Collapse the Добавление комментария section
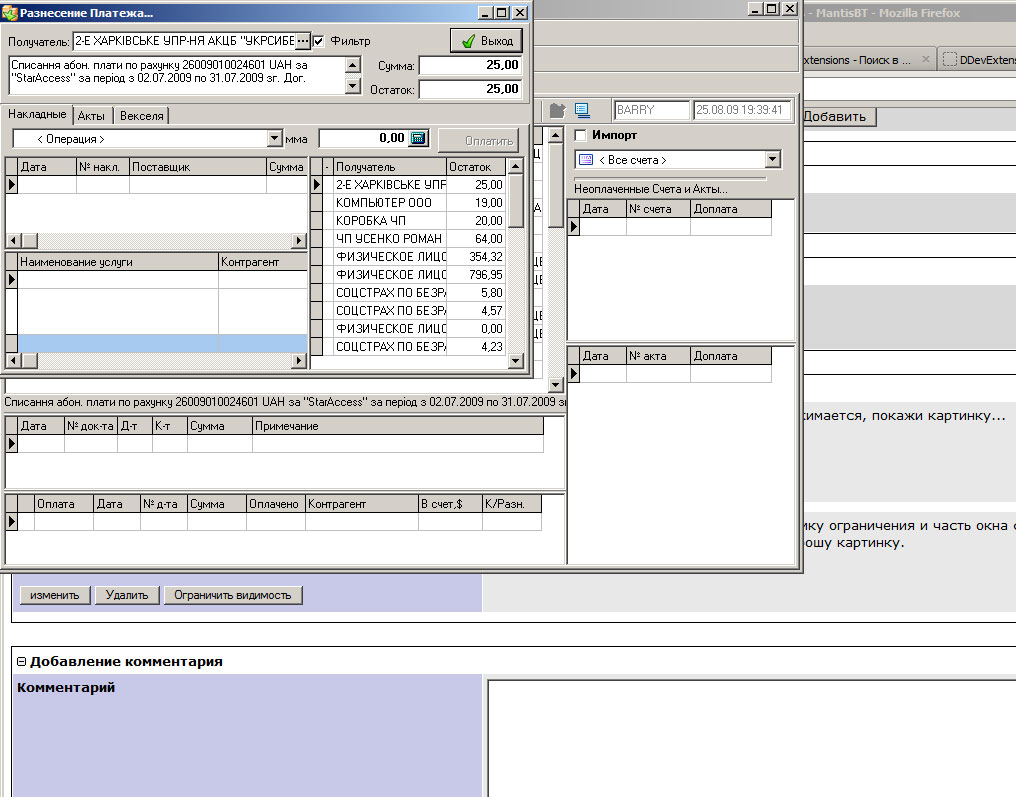The width and height of the screenshot is (1016, 797). [21, 661]
